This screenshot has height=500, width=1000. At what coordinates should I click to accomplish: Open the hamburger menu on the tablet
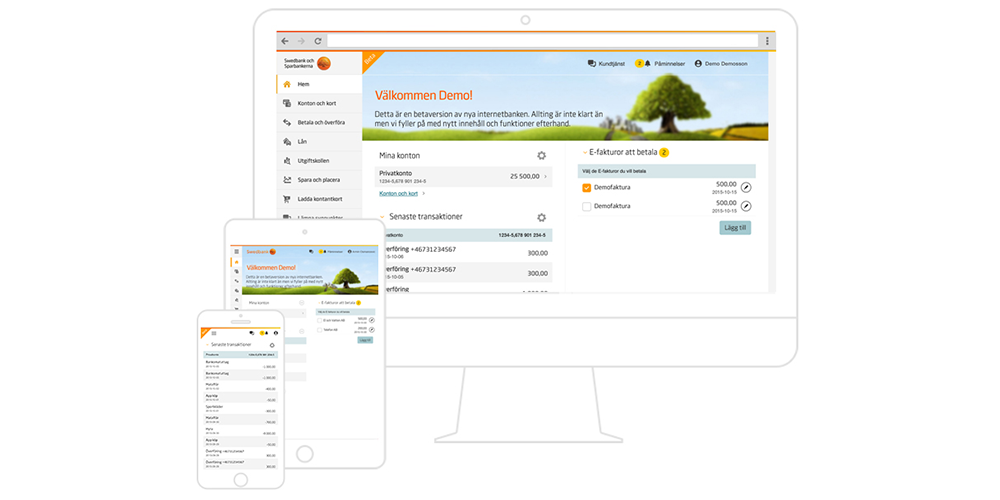coord(237,251)
